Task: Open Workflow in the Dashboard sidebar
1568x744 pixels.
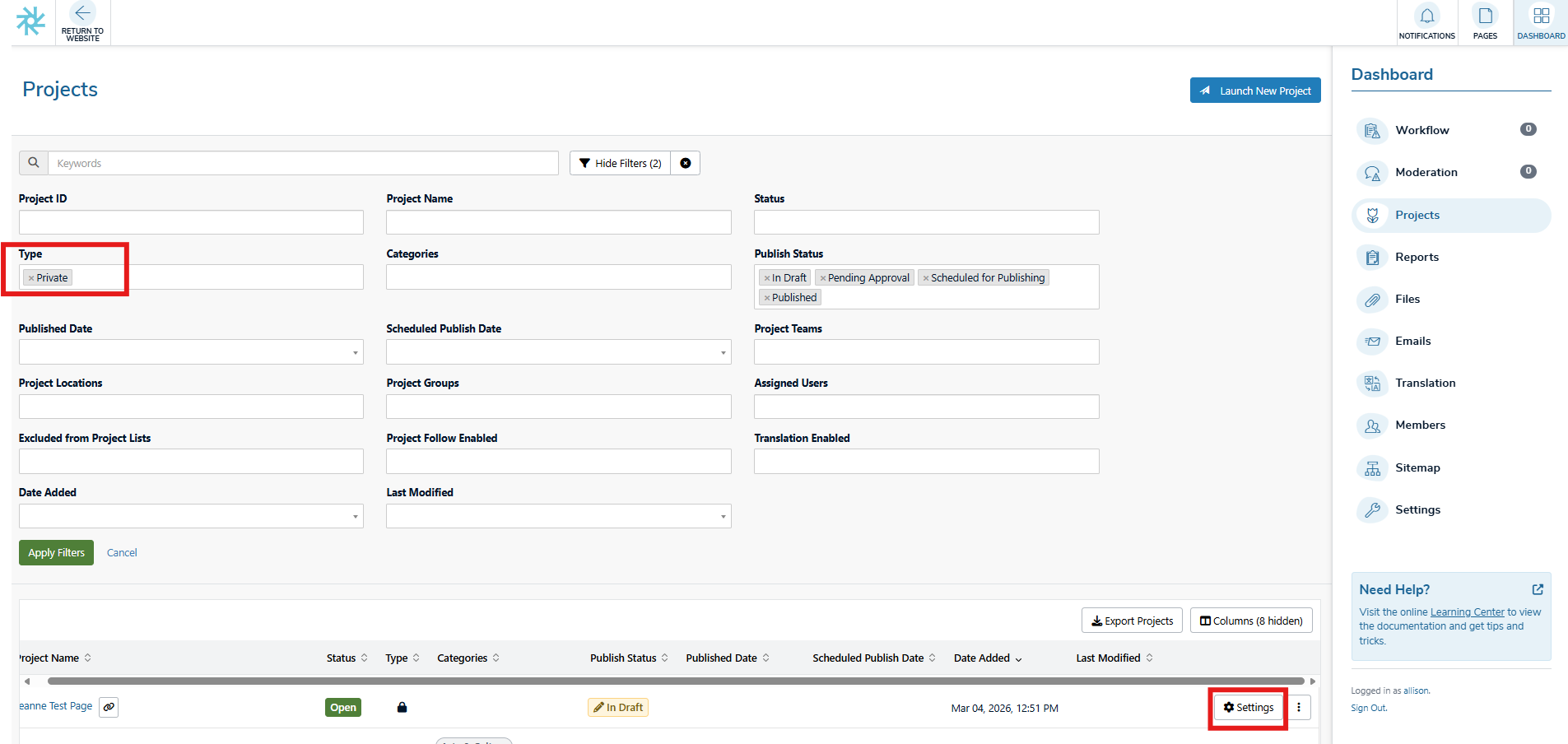Action: click(x=1421, y=130)
